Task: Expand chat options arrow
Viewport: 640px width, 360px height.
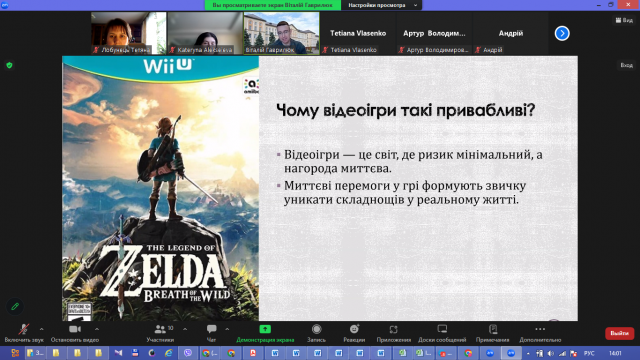Action: pyautogui.click(x=227, y=329)
